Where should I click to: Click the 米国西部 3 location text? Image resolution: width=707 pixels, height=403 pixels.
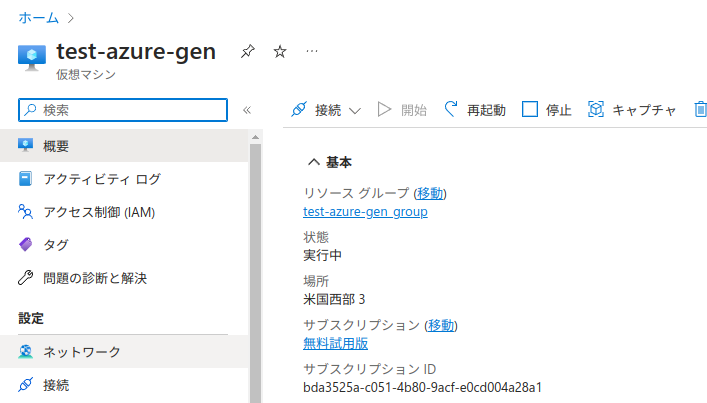[334, 299]
